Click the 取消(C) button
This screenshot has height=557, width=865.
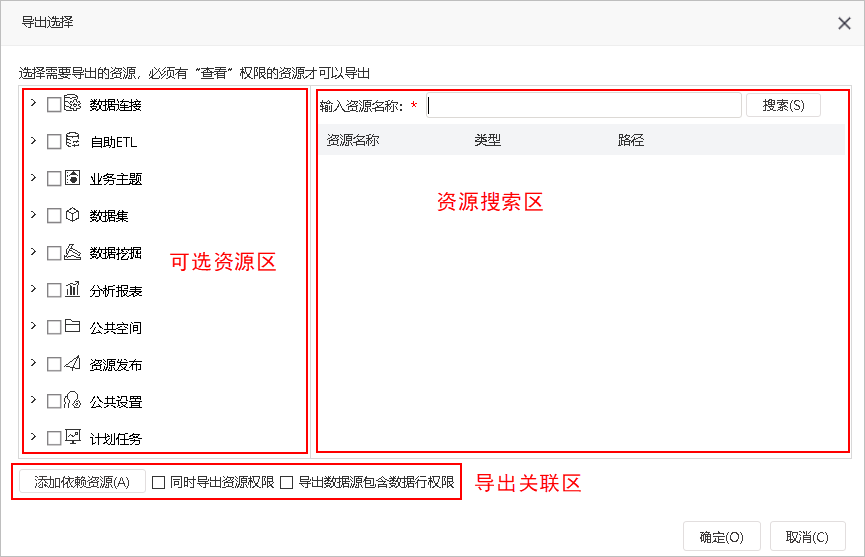807,537
